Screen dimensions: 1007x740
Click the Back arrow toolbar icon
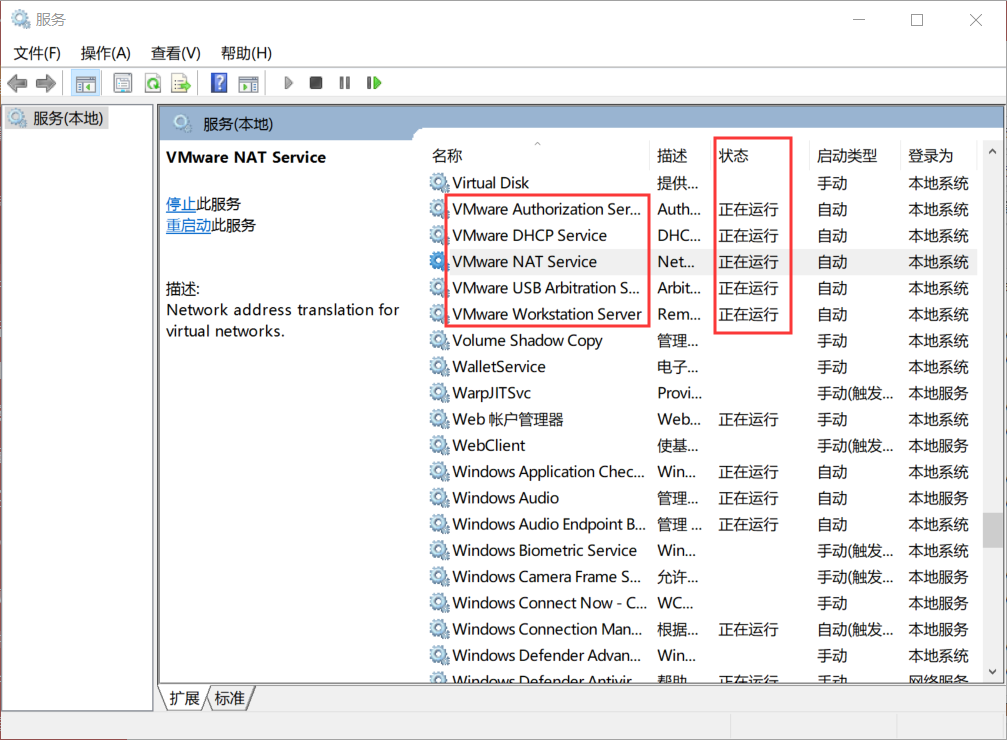[17, 83]
